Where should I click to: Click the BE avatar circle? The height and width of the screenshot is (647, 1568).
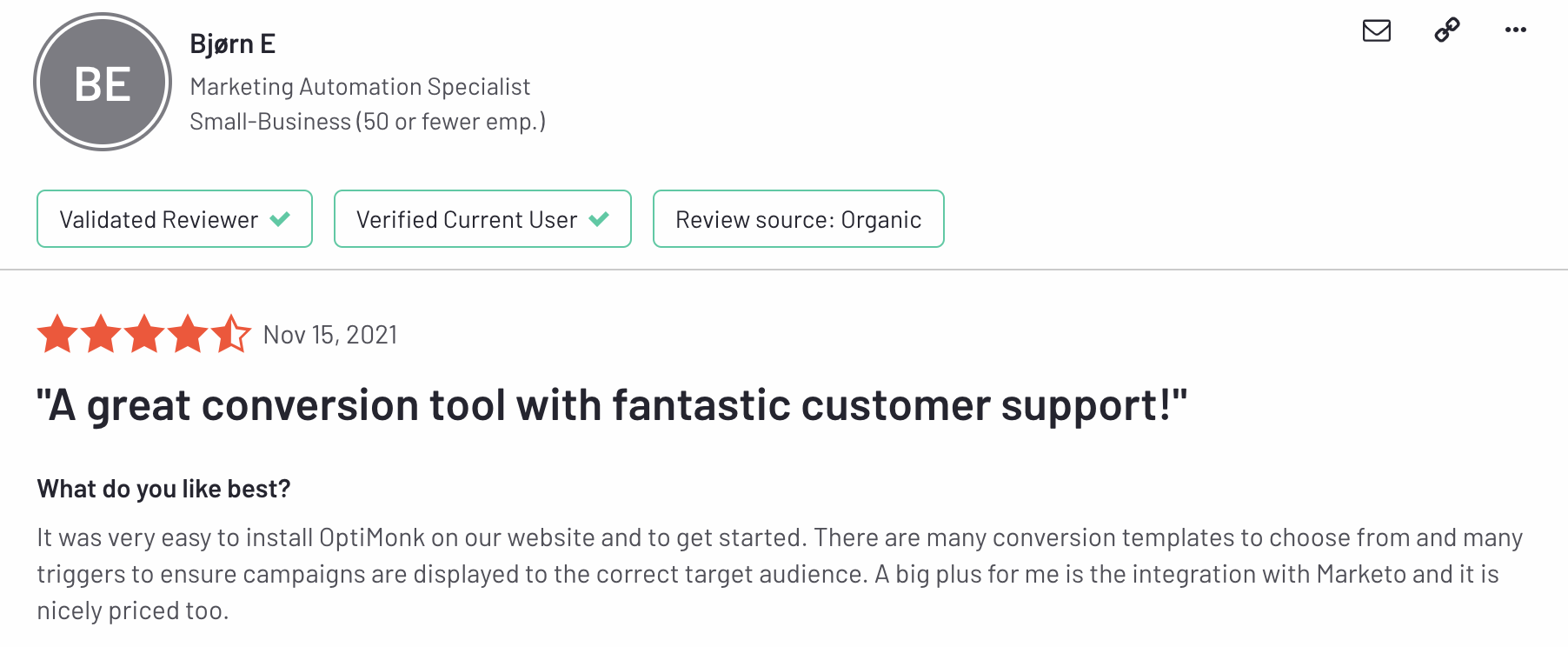pos(103,83)
